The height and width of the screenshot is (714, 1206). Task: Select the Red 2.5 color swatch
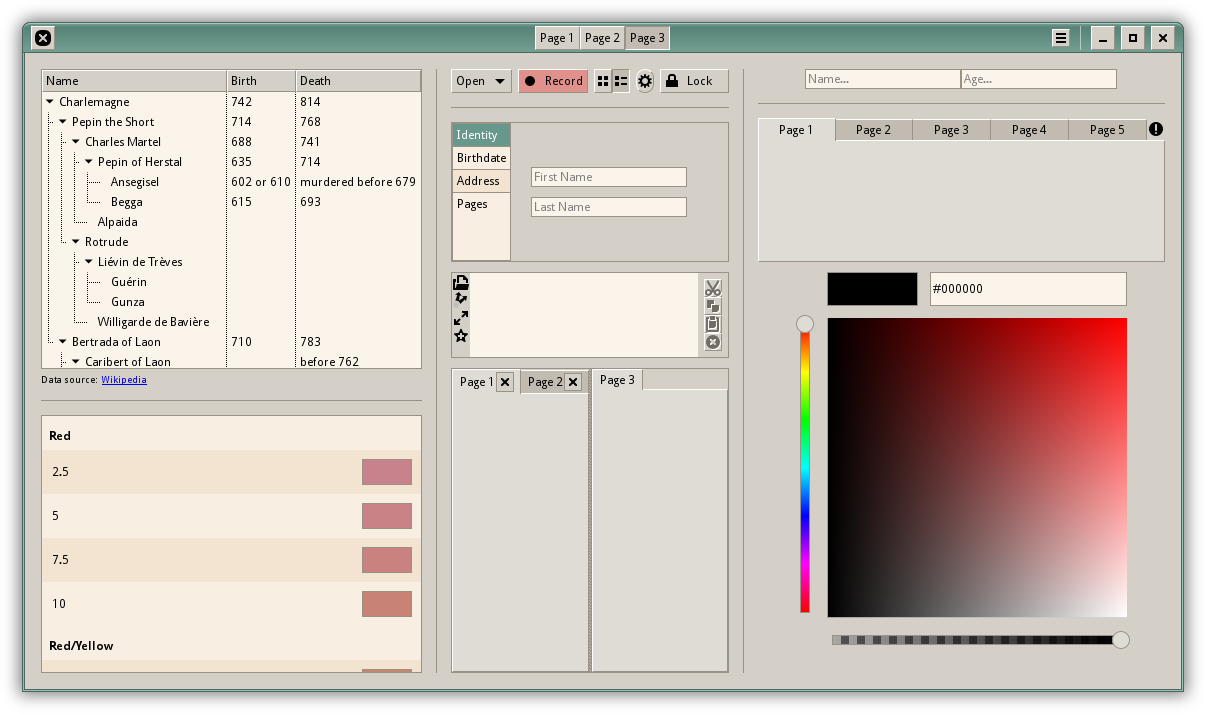(x=387, y=472)
